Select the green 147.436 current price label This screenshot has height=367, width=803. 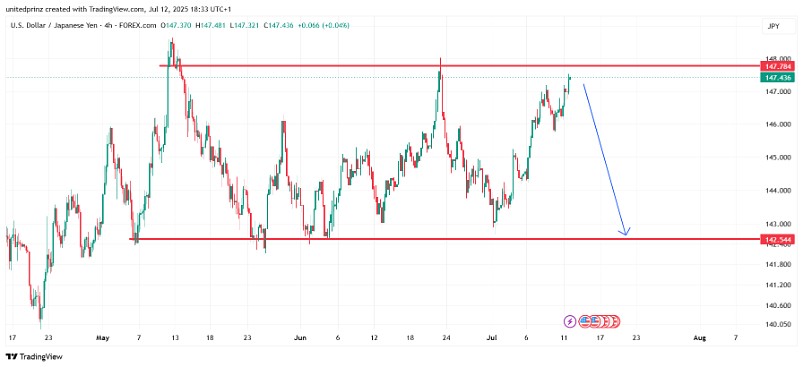click(x=777, y=78)
